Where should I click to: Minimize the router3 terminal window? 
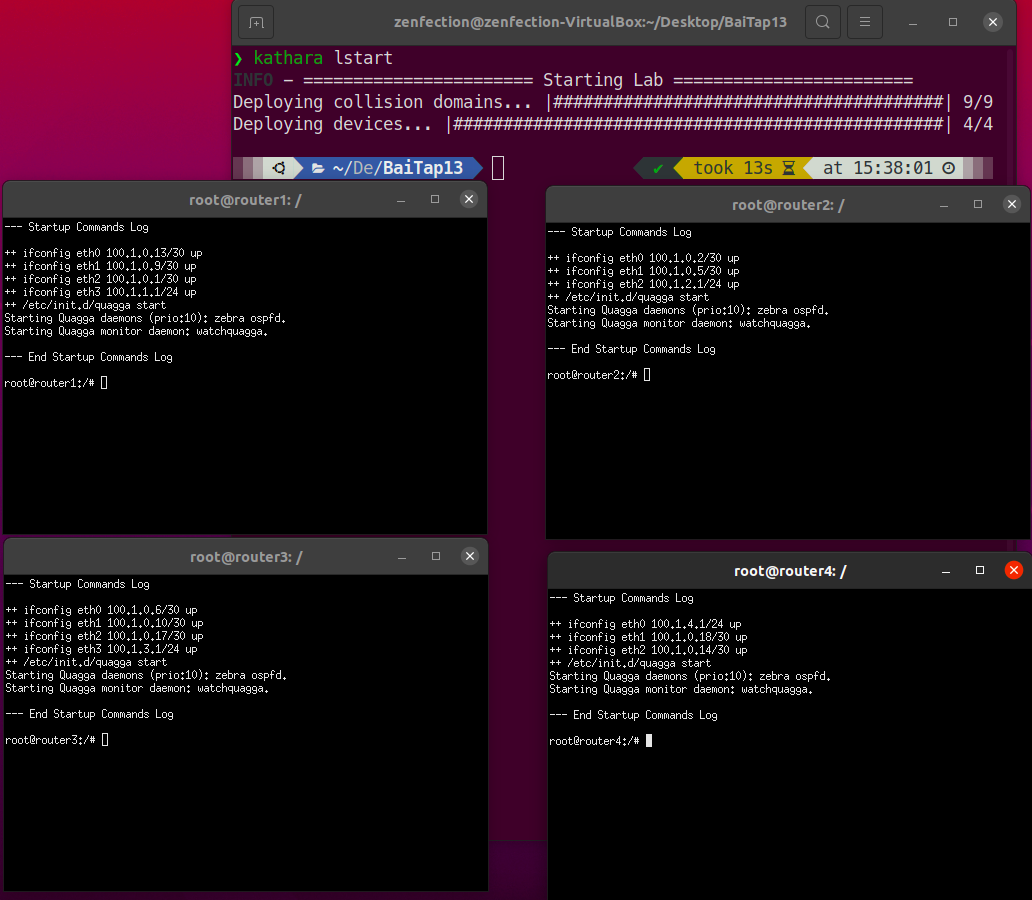[x=402, y=557]
